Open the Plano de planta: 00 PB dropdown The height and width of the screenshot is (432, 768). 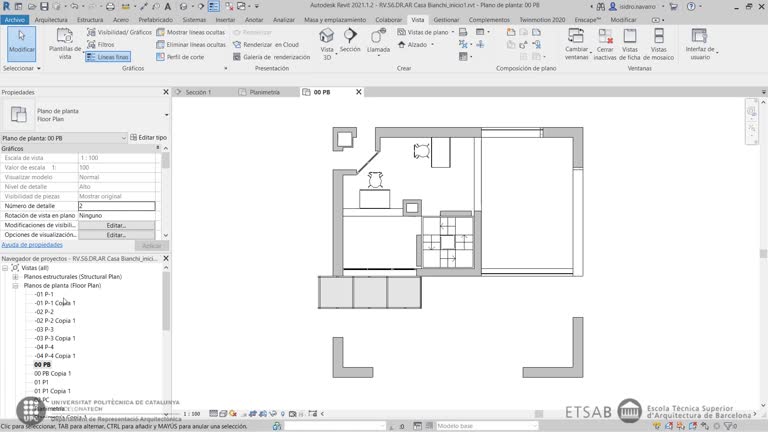(123, 137)
